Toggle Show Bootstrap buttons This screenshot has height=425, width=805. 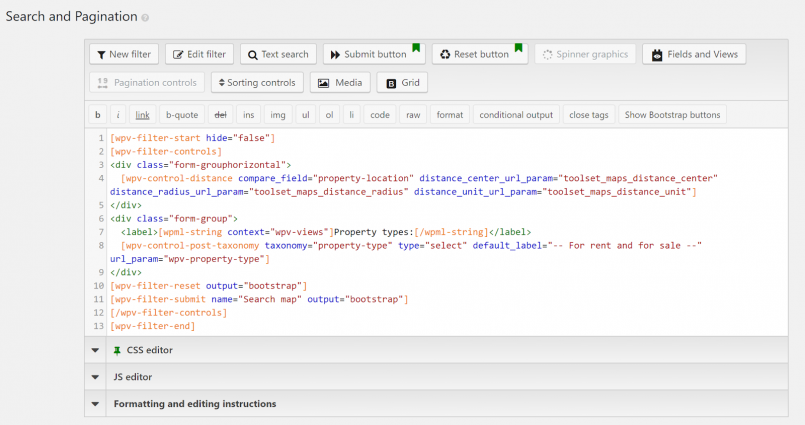[672, 115]
